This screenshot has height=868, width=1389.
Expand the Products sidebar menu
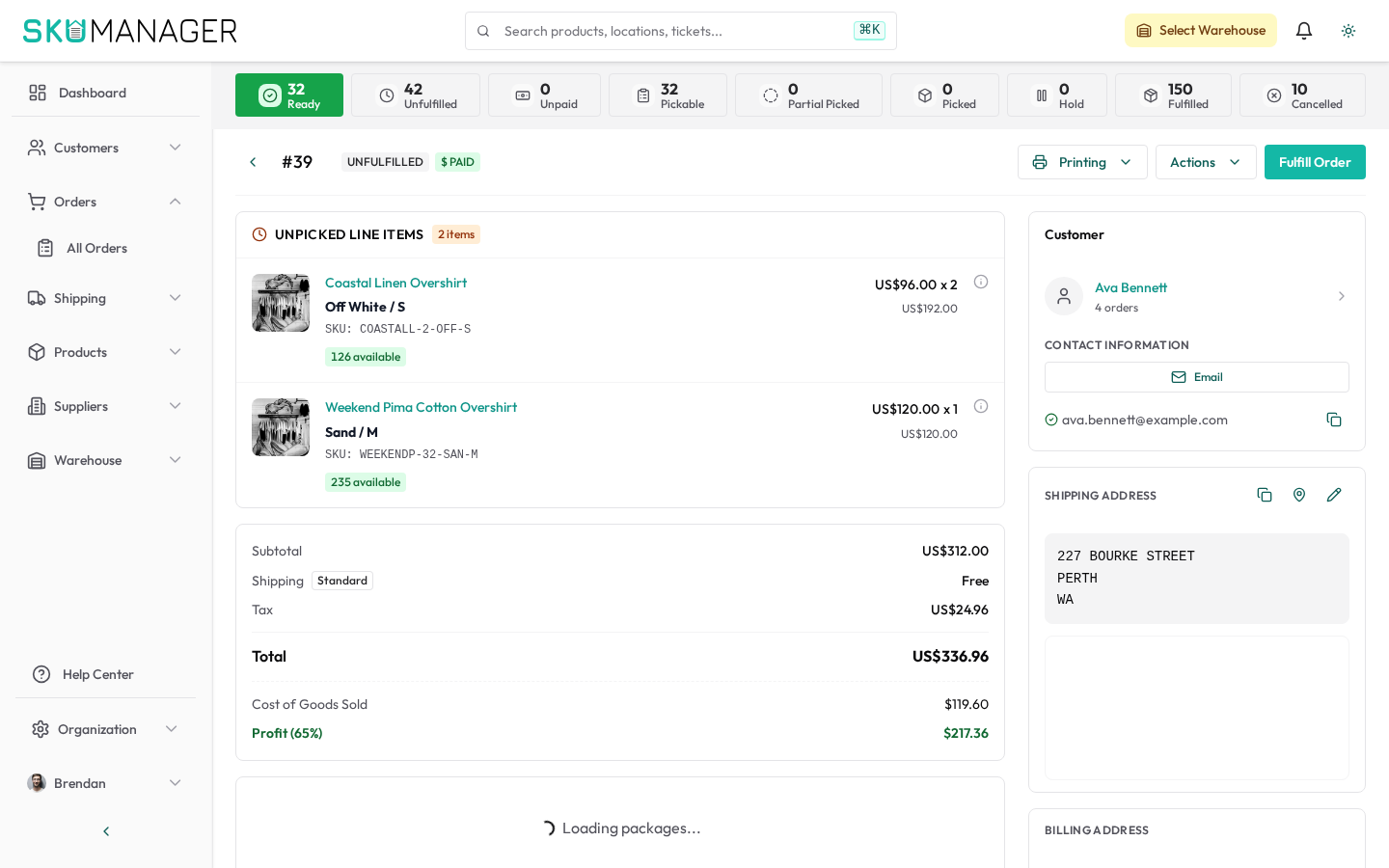coord(105,352)
